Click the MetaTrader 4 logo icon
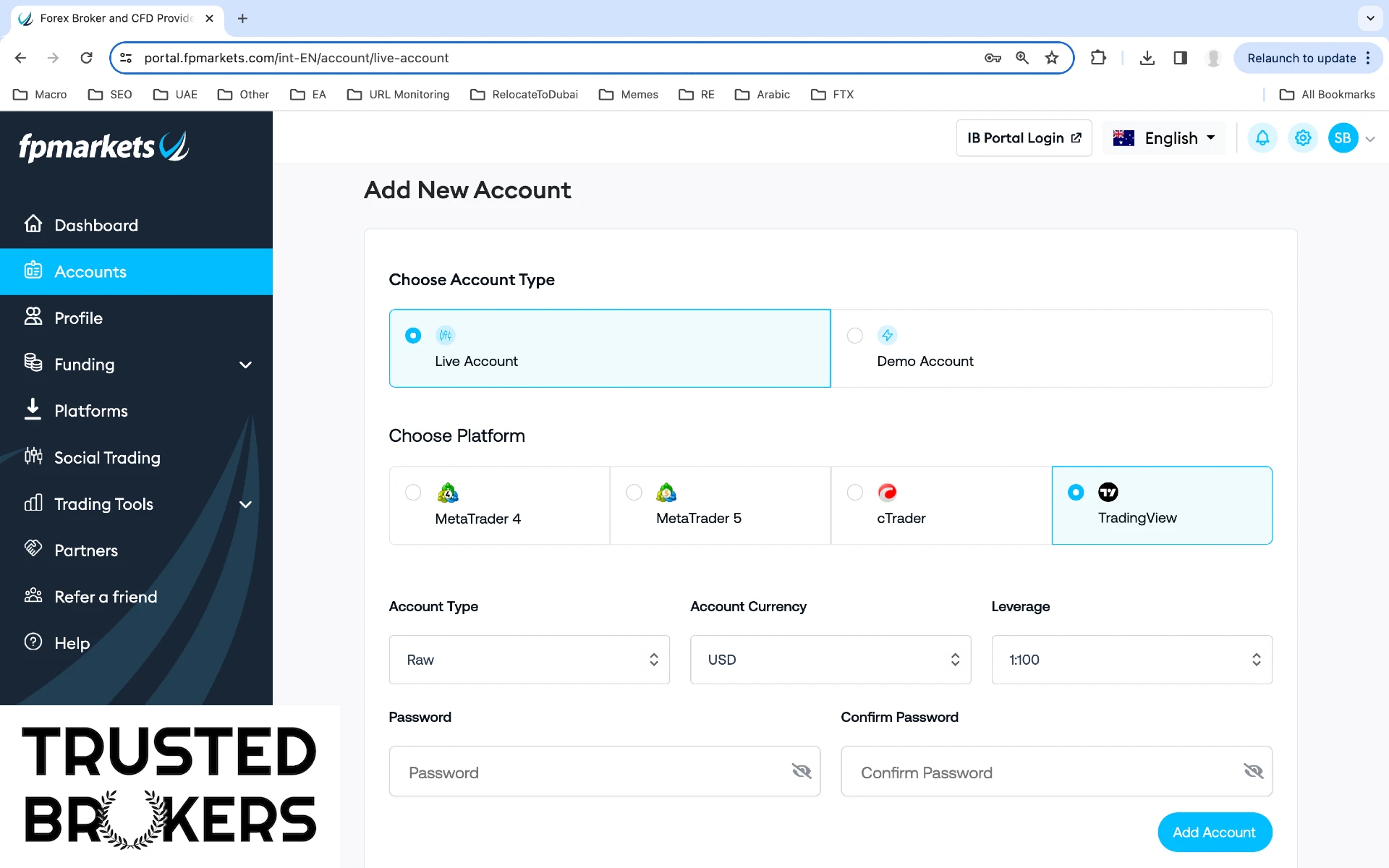Viewport: 1389px width, 868px height. tap(448, 493)
